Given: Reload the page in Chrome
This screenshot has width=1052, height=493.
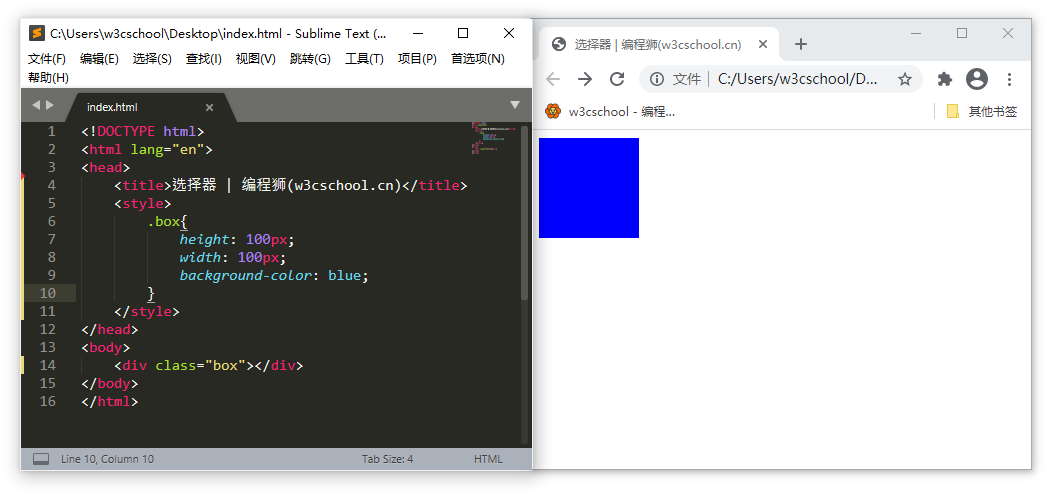Looking at the screenshot, I should tap(617, 79).
